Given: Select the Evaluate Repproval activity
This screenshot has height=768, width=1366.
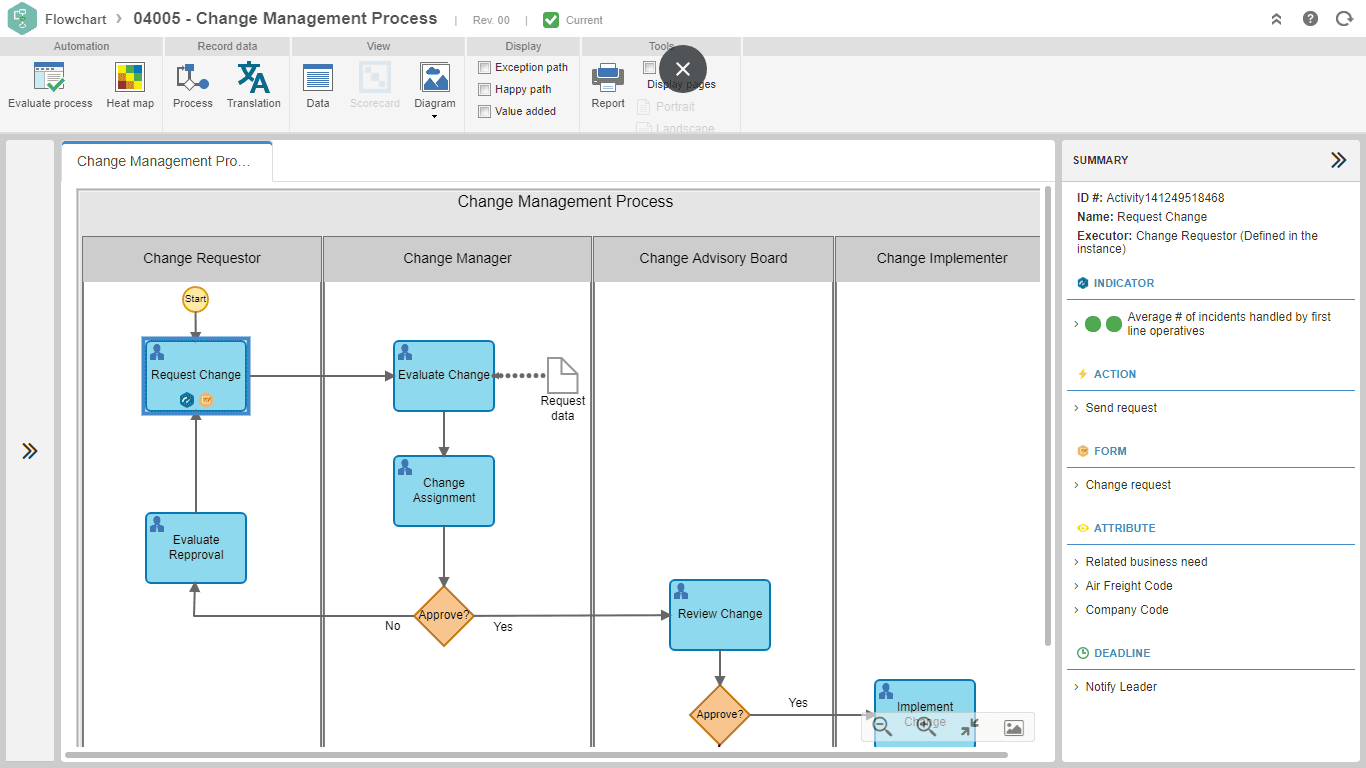Looking at the screenshot, I should (x=196, y=548).
